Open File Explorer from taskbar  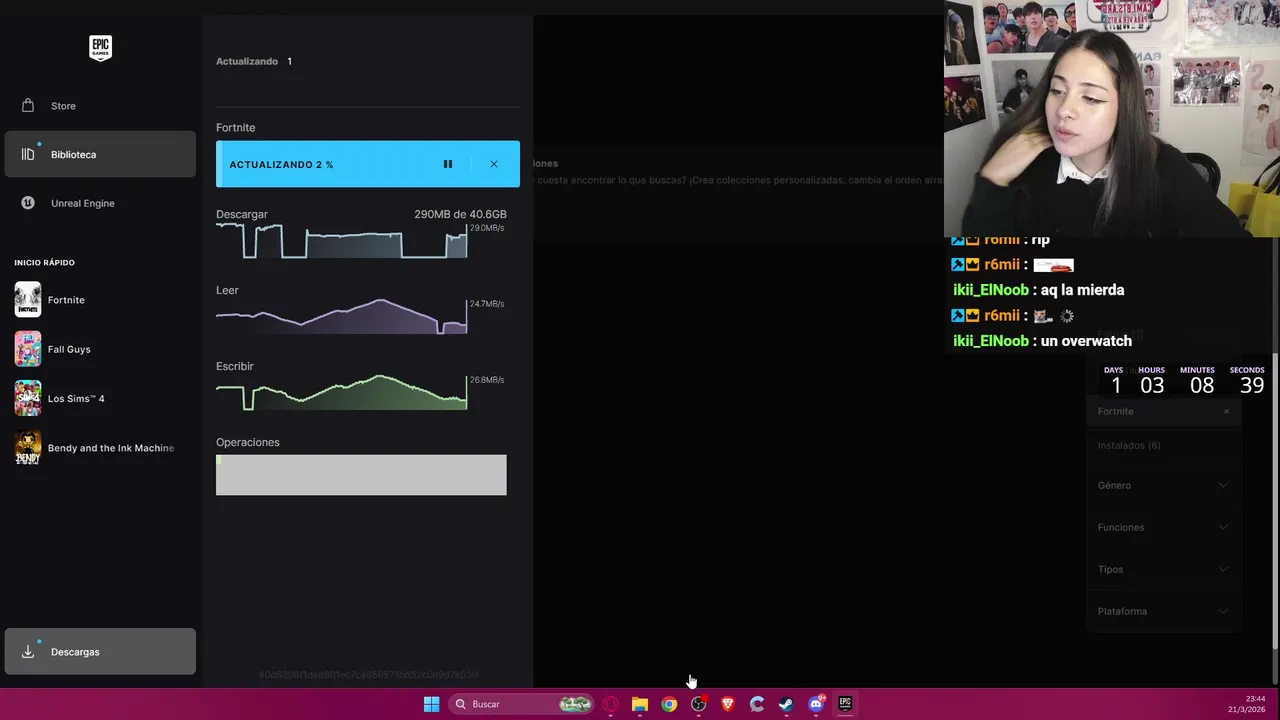pos(640,704)
